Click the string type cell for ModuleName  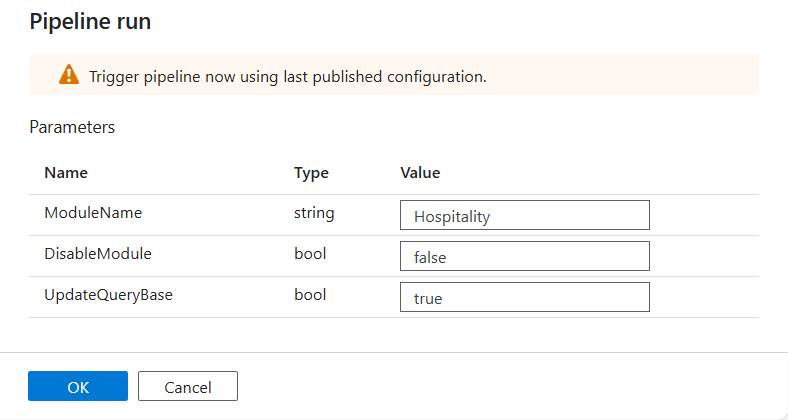(314, 213)
